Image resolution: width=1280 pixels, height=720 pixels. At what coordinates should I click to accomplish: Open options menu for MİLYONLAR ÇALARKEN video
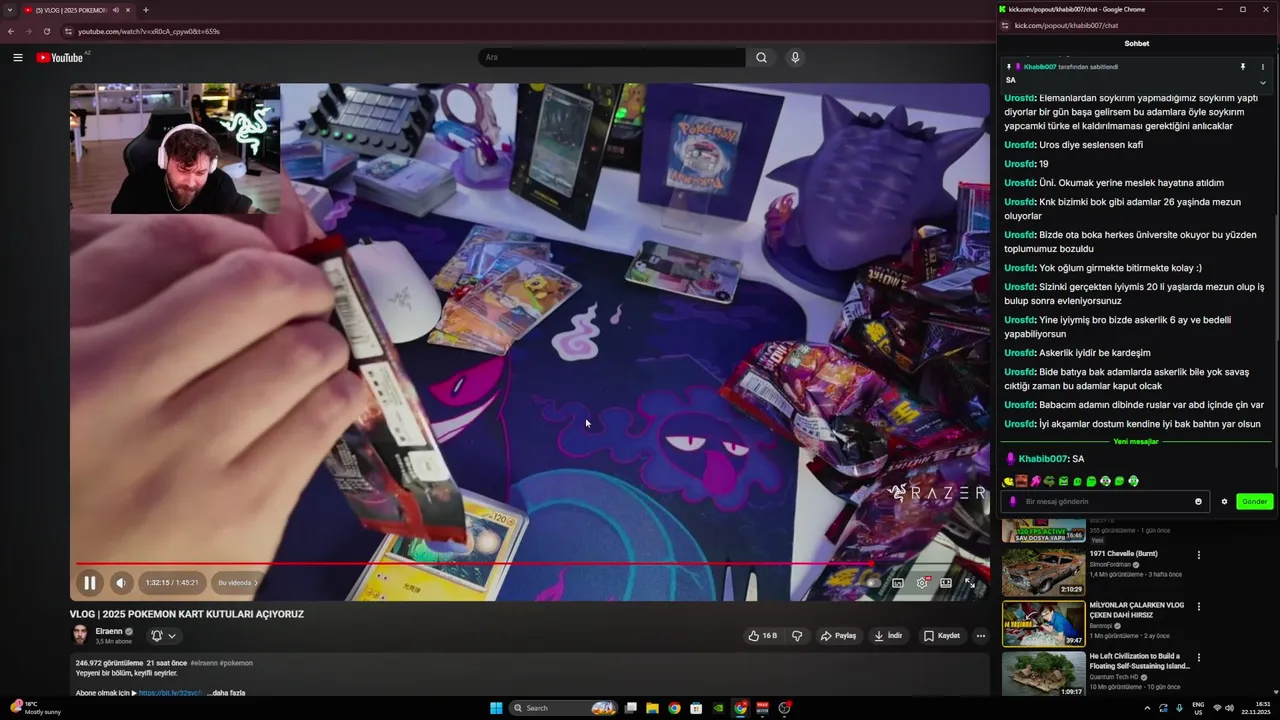(1199, 607)
